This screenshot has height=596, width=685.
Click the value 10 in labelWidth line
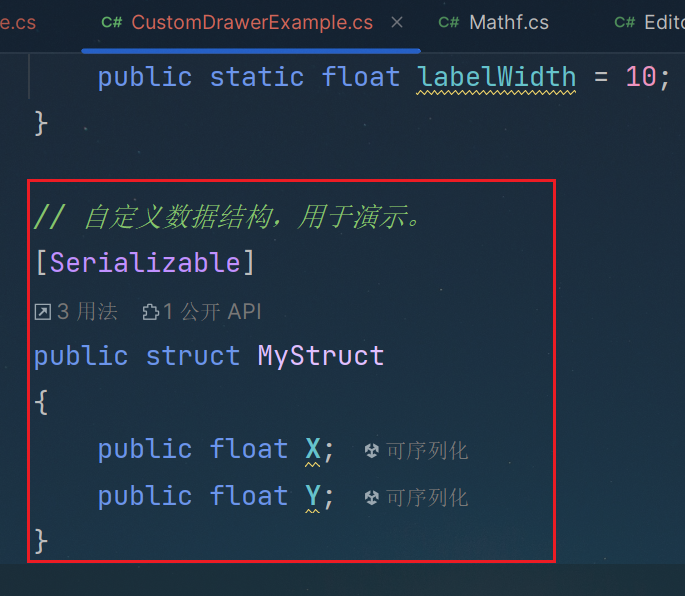coord(641,77)
